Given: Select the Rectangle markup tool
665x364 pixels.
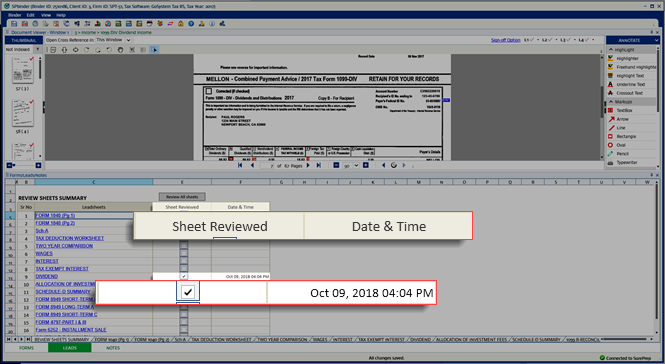Looking at the screenshot, I should pos(626,137).
